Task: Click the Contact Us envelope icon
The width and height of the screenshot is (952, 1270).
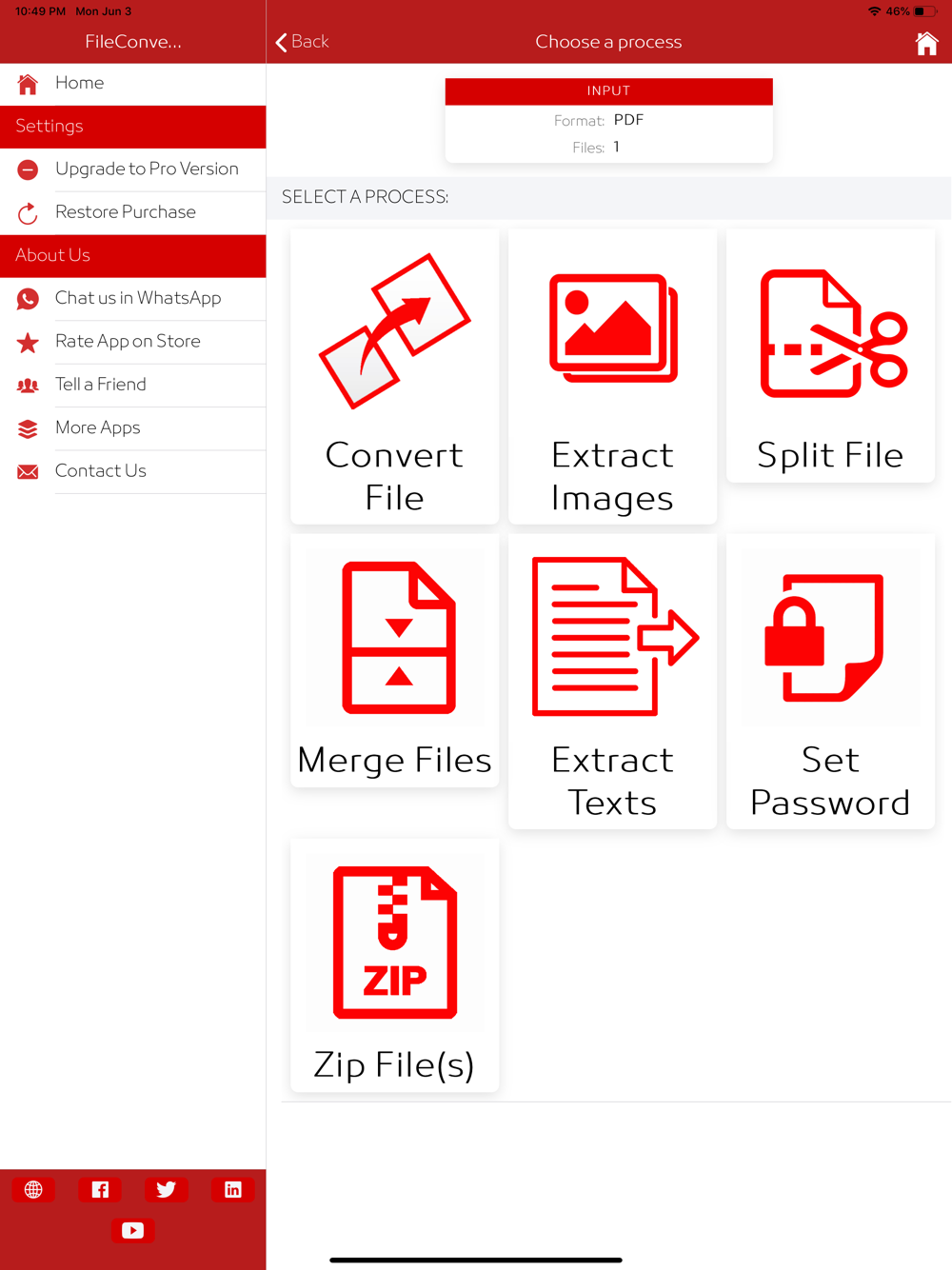Action: (x=28, y=471)
